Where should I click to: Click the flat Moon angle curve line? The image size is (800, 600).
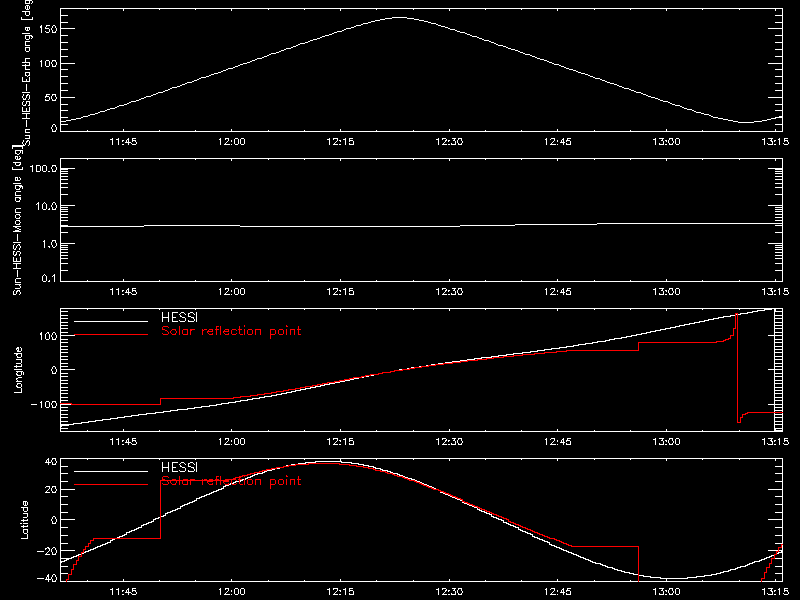coord(421,226)
